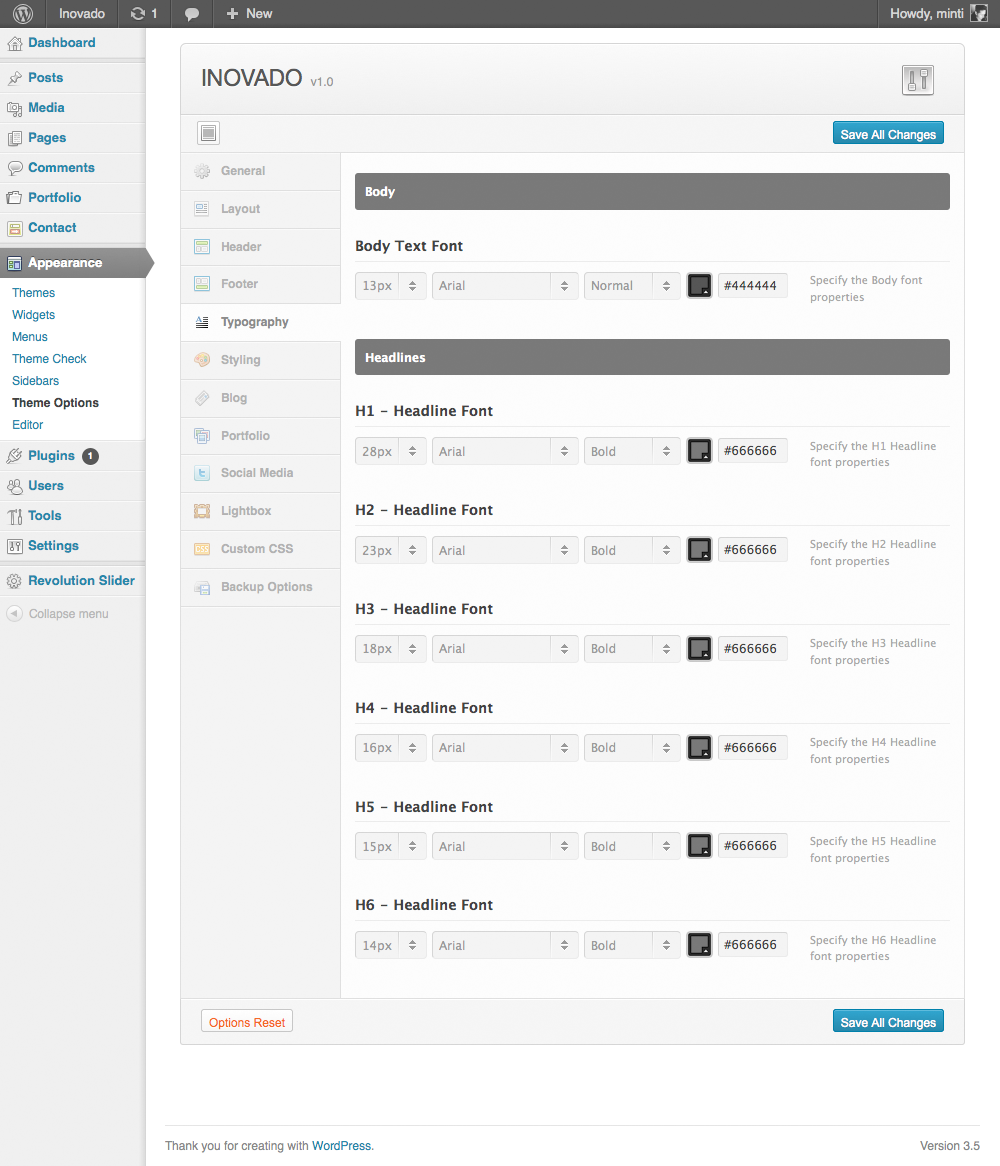Click the top Save All Changes button

888,134
